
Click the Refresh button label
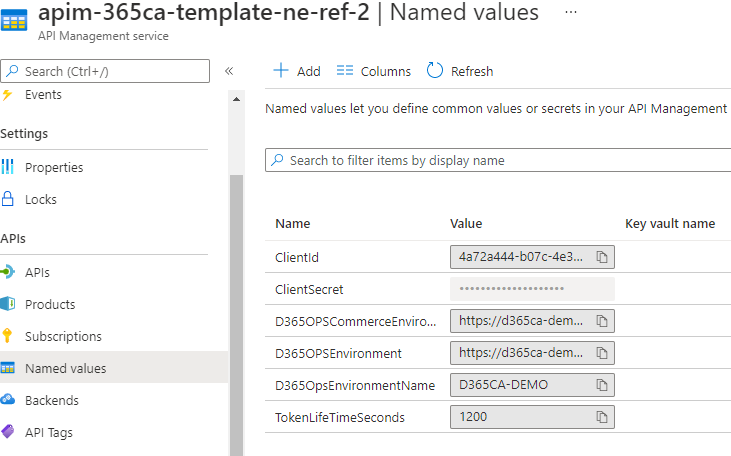472,71
